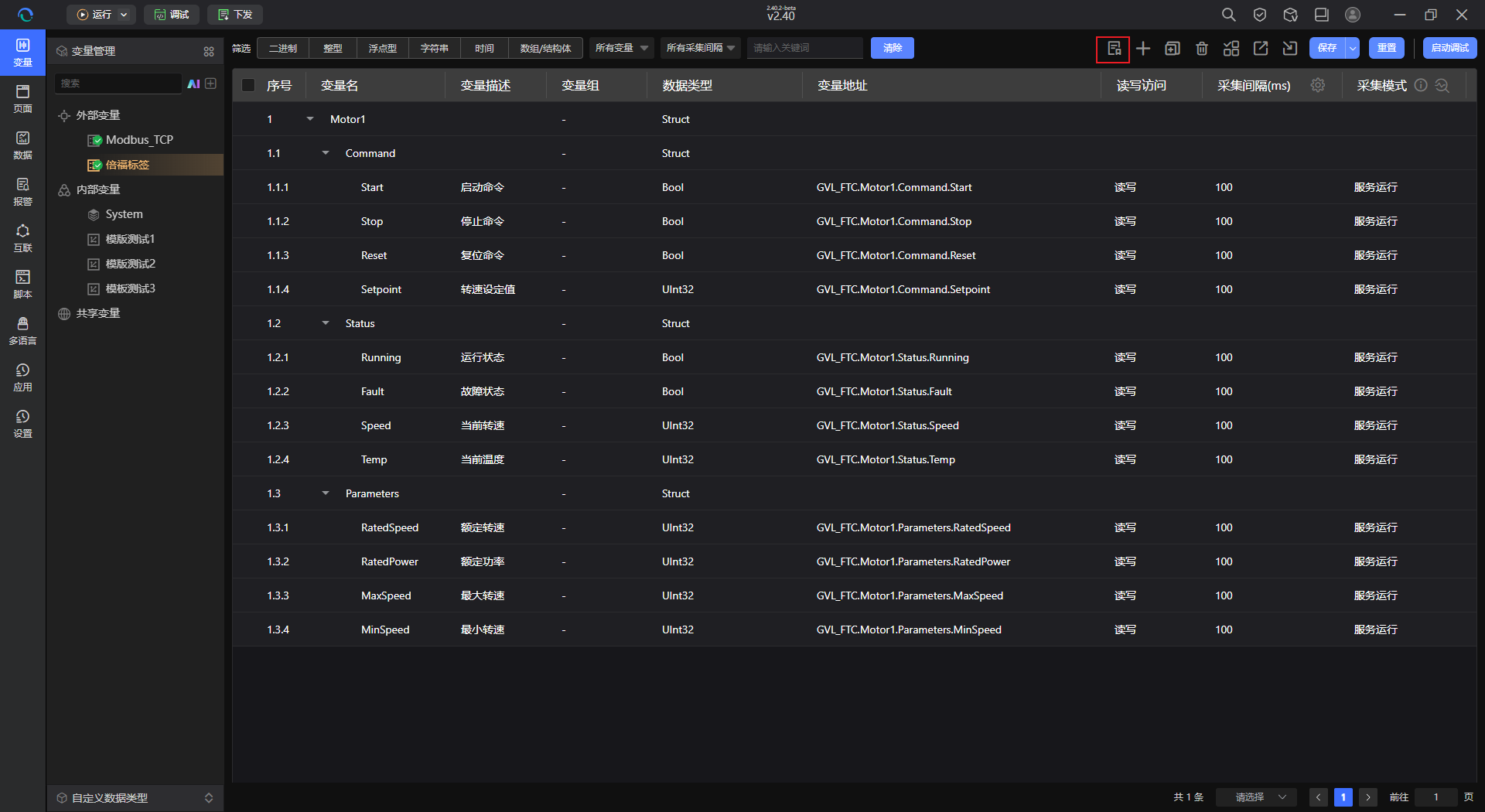Click the duplicate/batch add icon
1485x812 pixels.
coord(1173,49)
